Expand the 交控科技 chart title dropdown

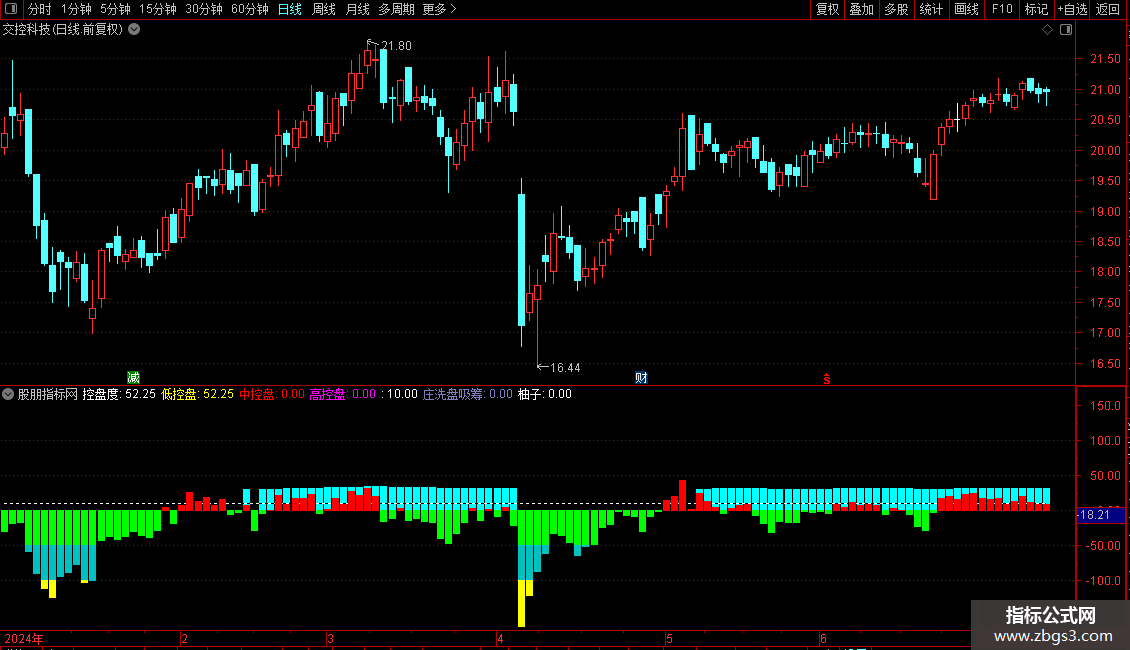pos(134,30)
